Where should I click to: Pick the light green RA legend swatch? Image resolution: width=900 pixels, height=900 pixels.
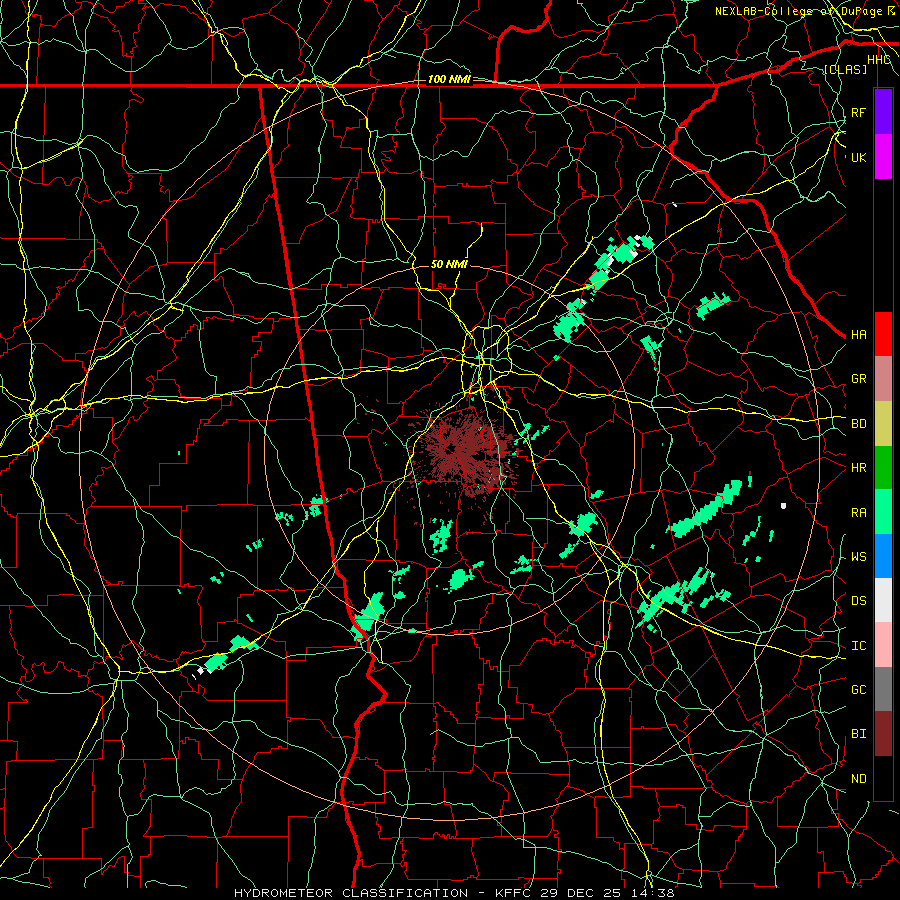883,512
